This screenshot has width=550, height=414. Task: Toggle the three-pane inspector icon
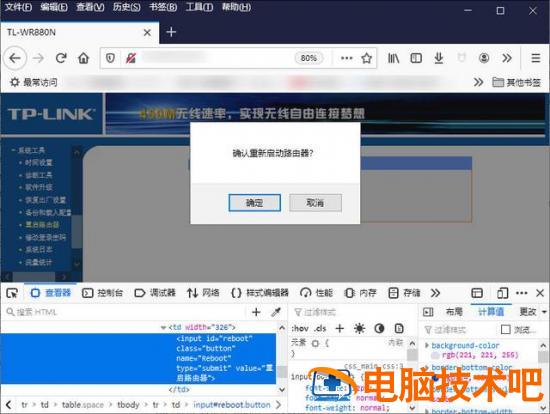point(428,312)
